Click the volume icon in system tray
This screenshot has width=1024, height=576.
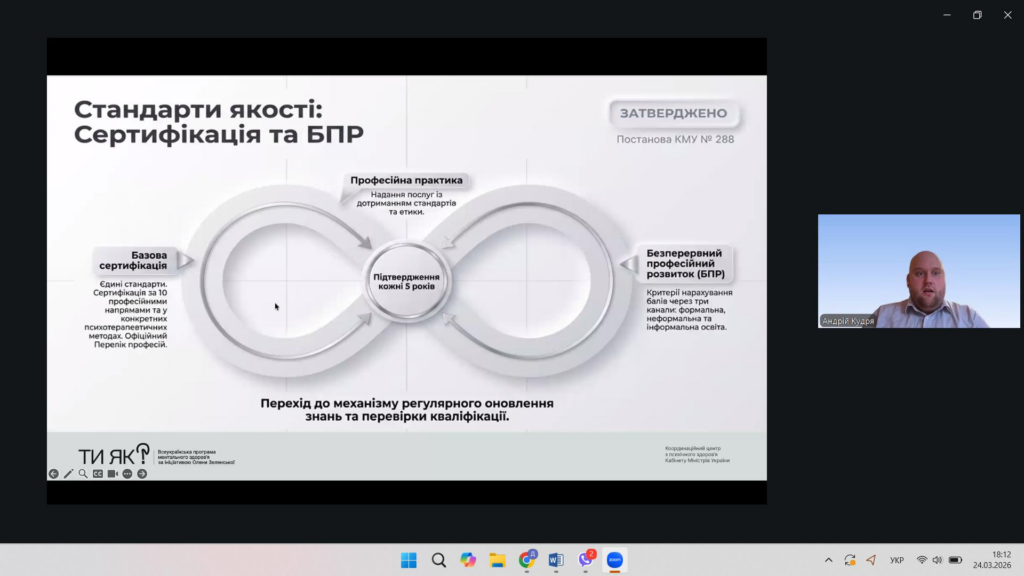[938, 560]
